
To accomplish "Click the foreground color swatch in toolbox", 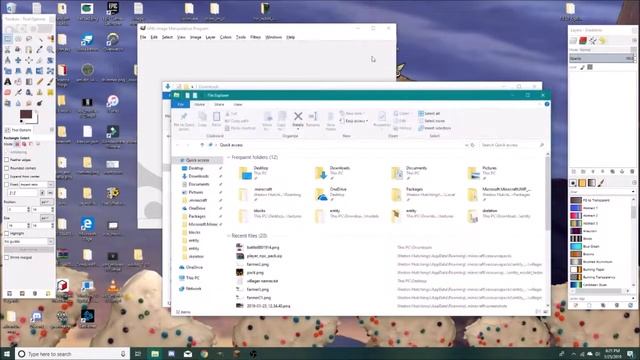I will pos(26,115).
